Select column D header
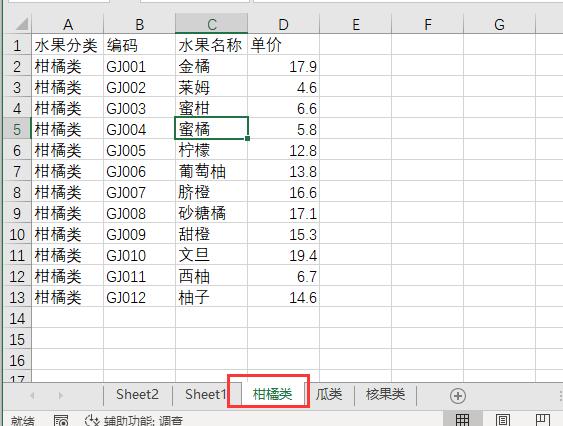 (x=283, y=24)
